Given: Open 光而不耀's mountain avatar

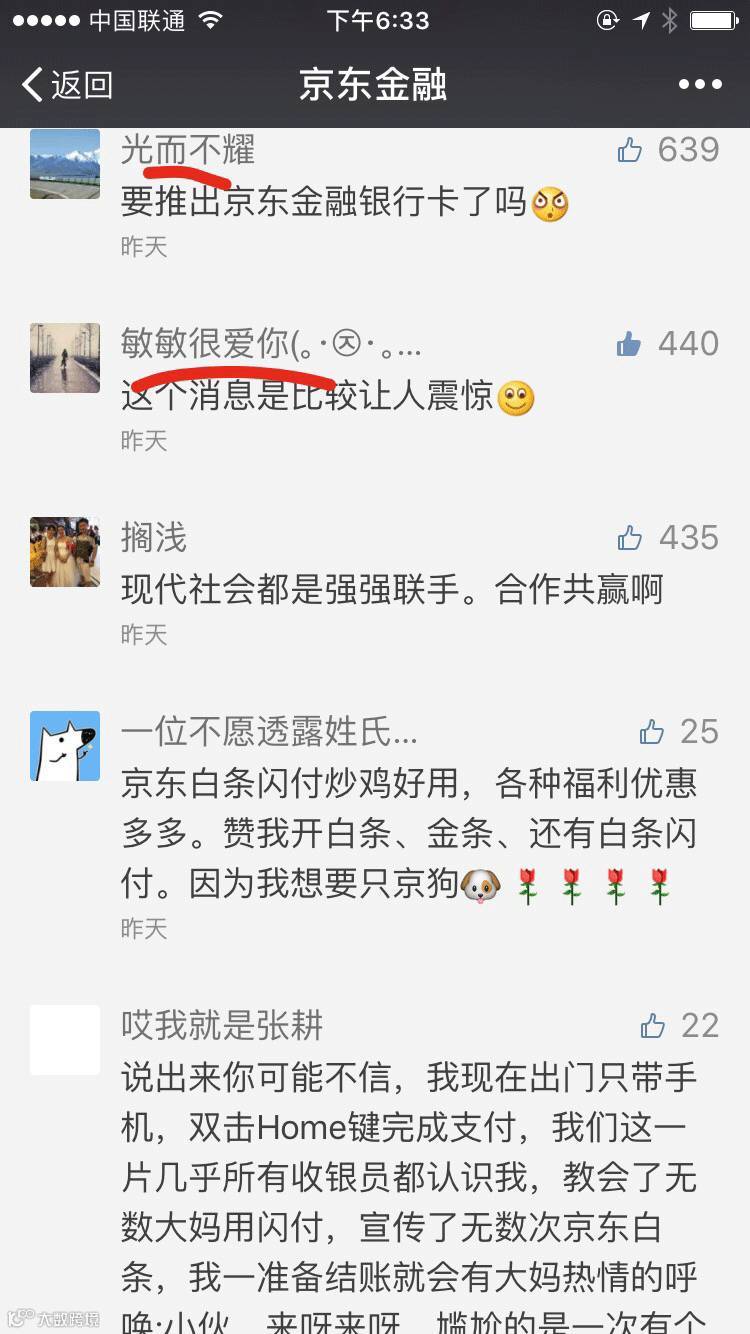Looking at the screenshot, I should [65, 164].
